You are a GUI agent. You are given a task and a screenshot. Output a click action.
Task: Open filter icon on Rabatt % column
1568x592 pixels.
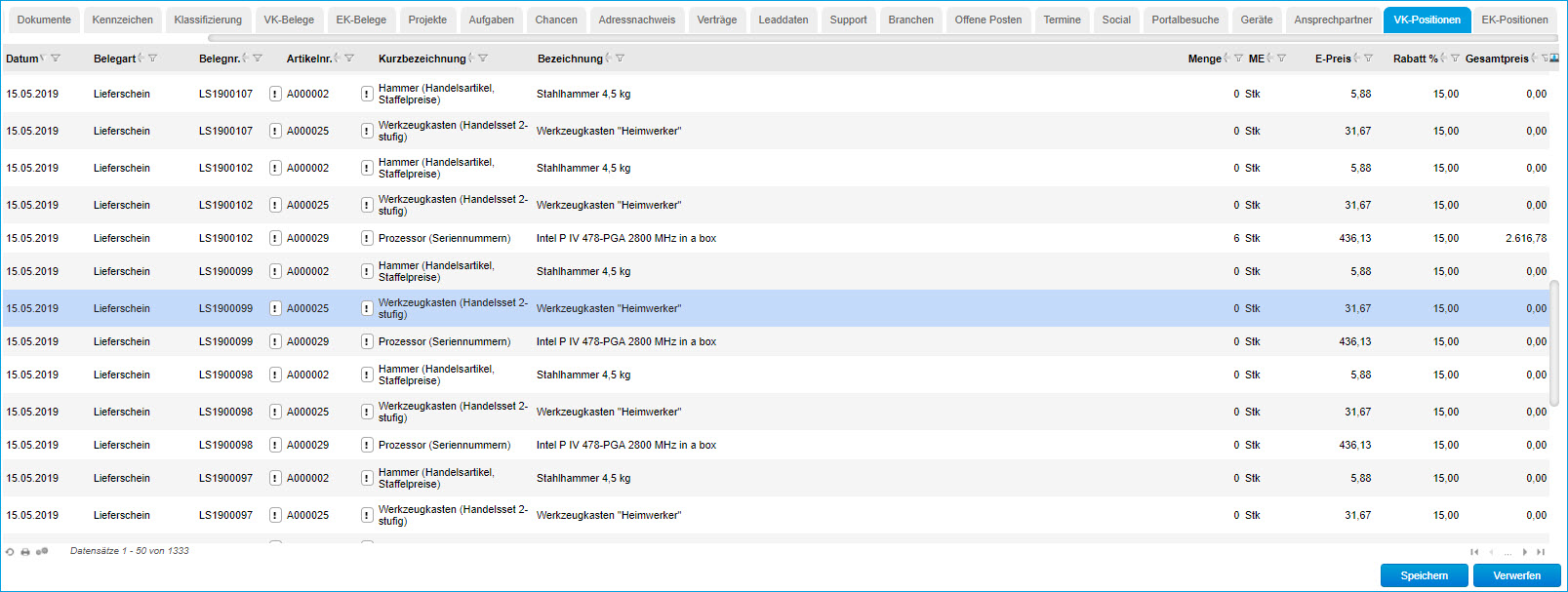(x=1455, y=59)
